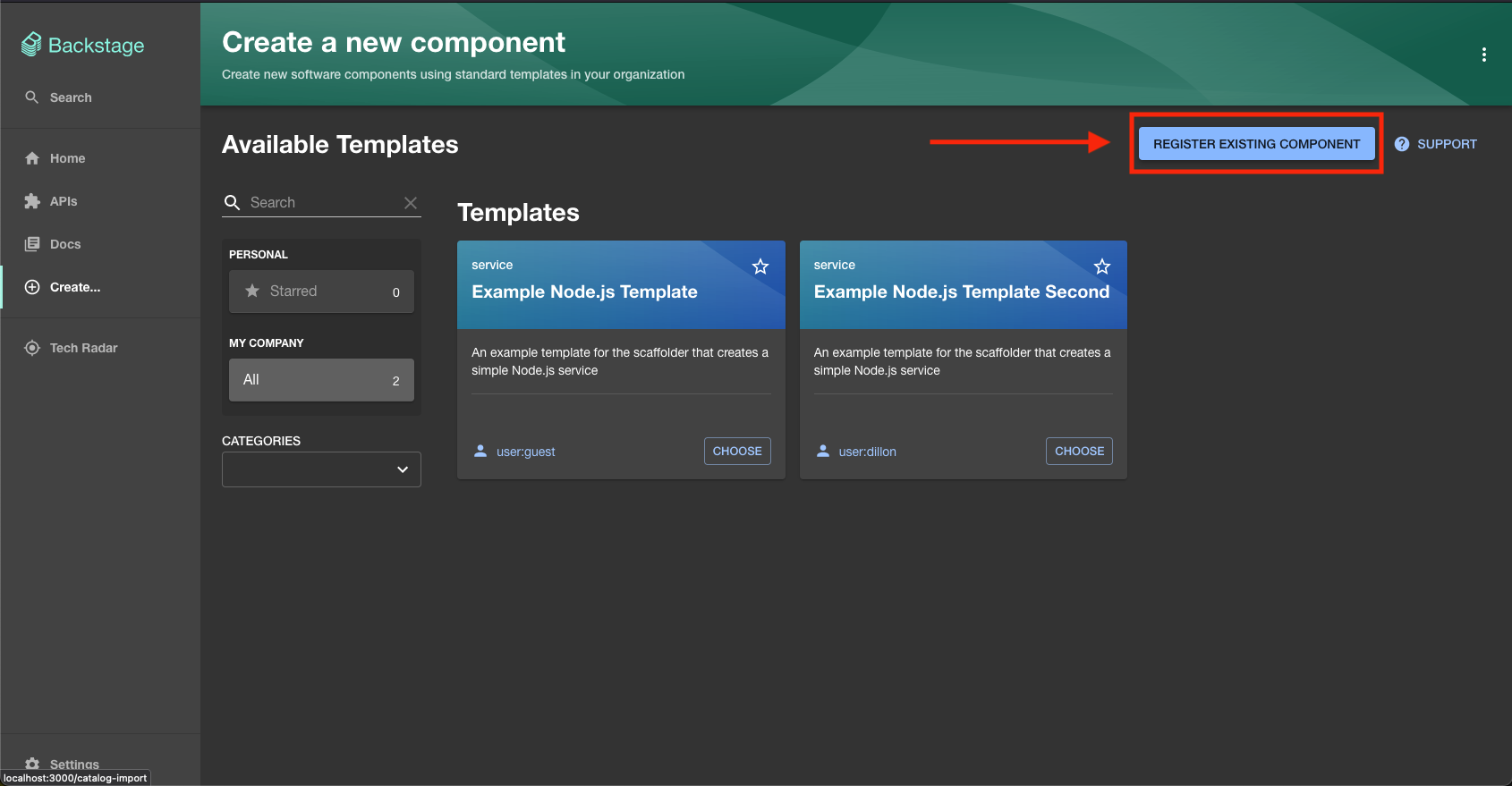The width and height of the screenshot is (1512, 786).
Task: Click the Backstage logo icon
Action: 31,45
